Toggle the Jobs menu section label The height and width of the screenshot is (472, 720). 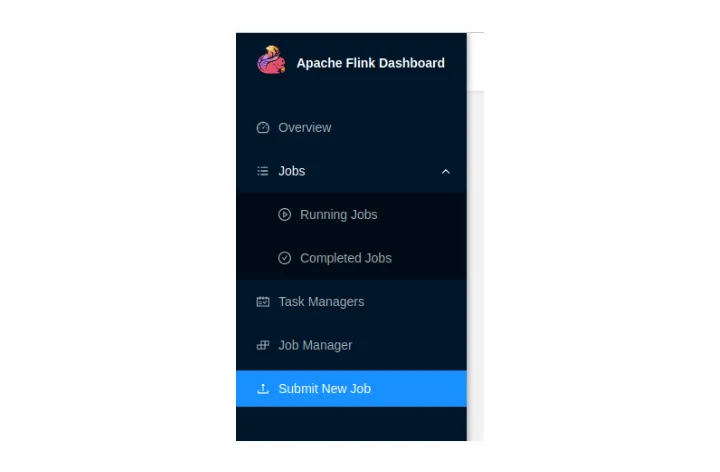(292, 171)
